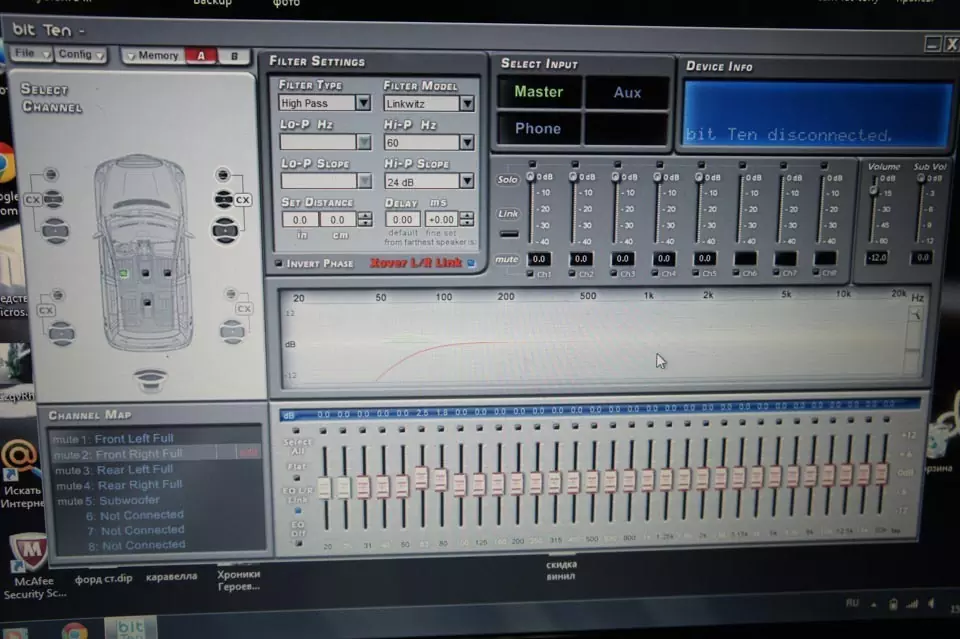Toggle the Invert Phase checkbox
This screenshot has width=960, height=639.
pos(279,263)
